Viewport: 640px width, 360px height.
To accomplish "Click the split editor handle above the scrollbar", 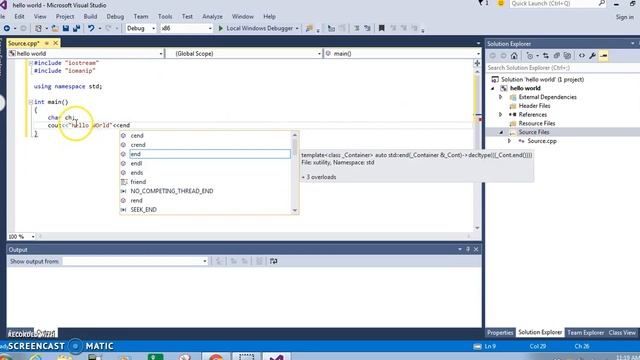I will tap(477, 63).
